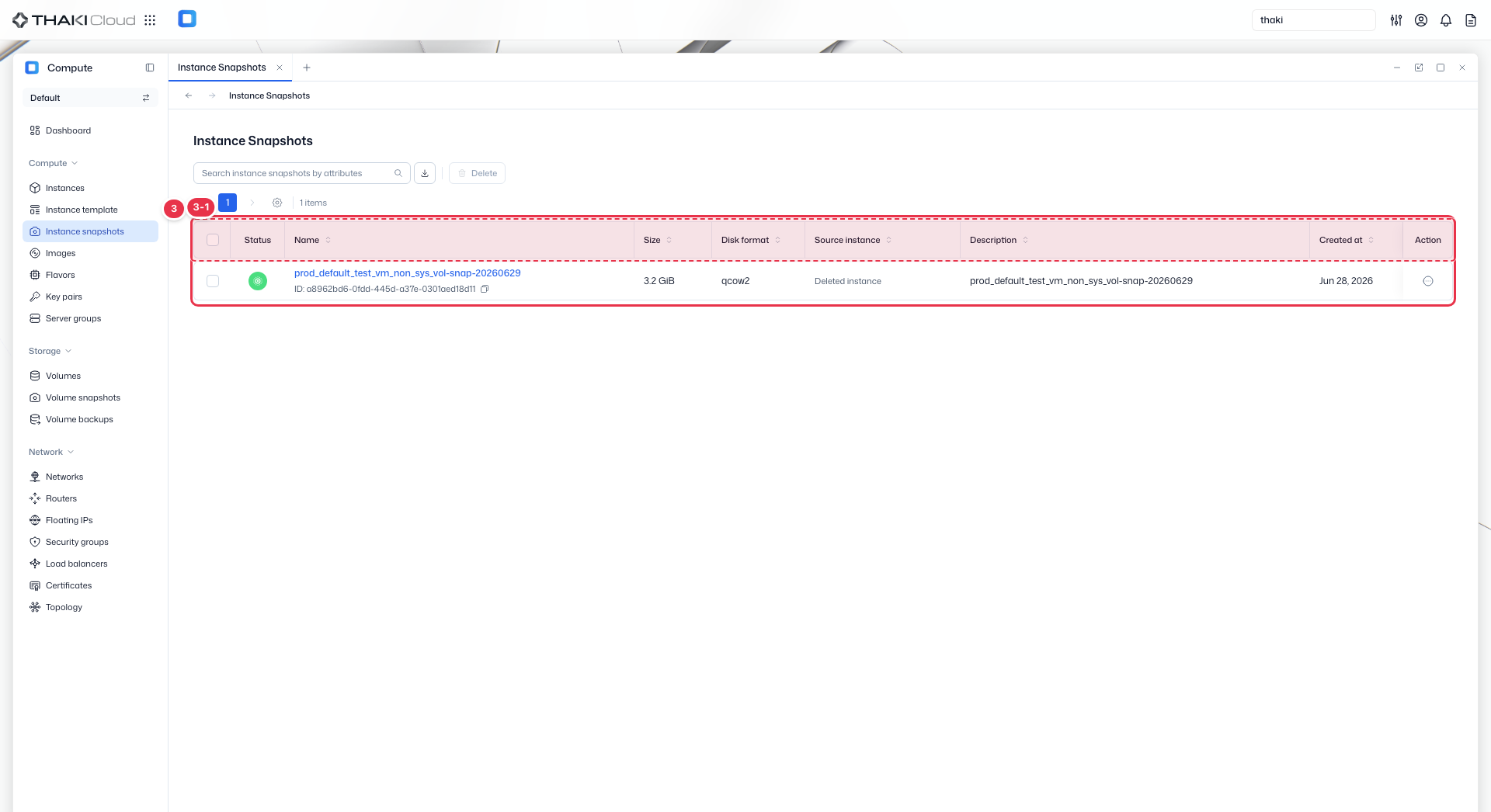Open the document icon in the top right
This screenshot has width=1491, height=812.
1471,20
